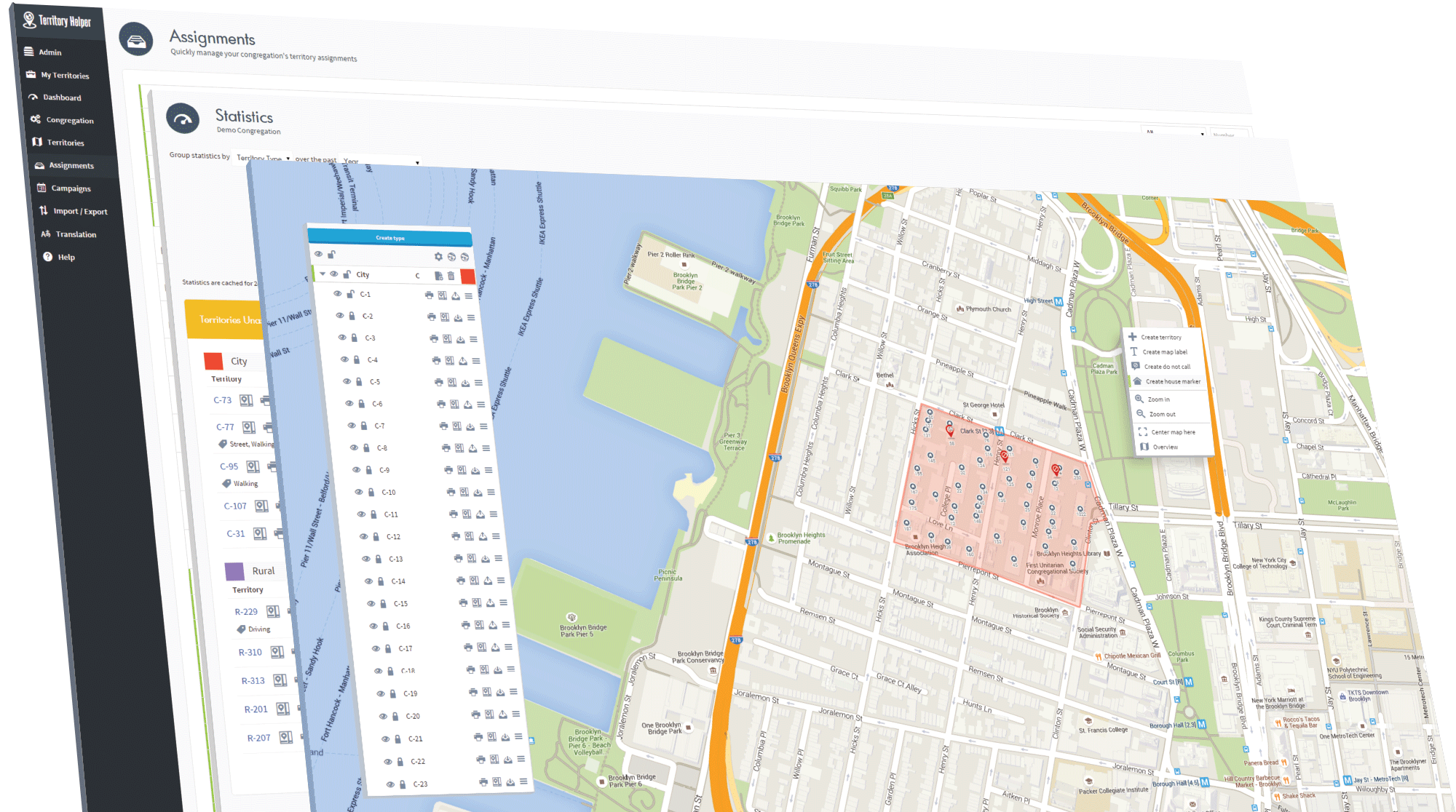Select territory C-10 in list
Viewport: 1456px width, 812px height.
pos(389,493)
